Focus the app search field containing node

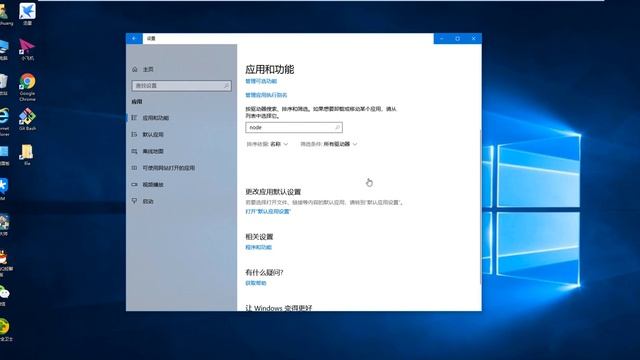click(x=294, y=128)
